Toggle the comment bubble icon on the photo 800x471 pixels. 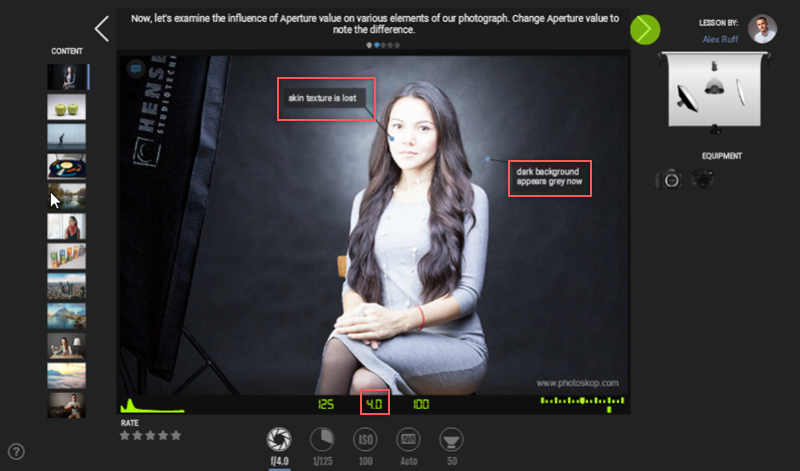(136, 69)
